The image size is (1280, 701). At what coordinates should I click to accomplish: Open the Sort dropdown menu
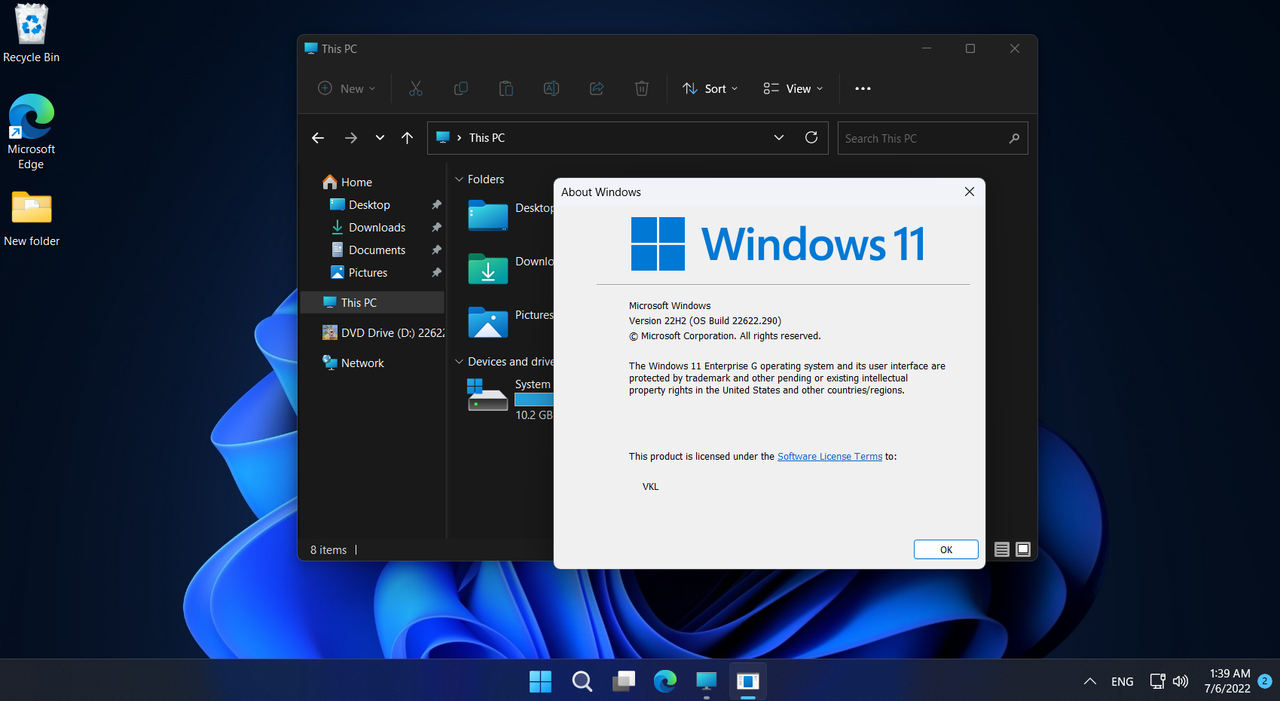[x=710, y=88]
